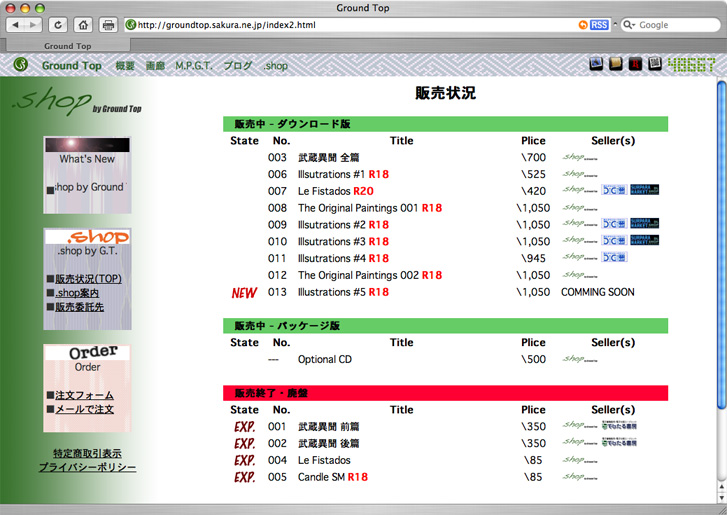Viewport: 727px width, 515px height.
Task: Click Surpara Market badge for Illustrations #2
Action: pyautogui.click(x=644, y=223)
